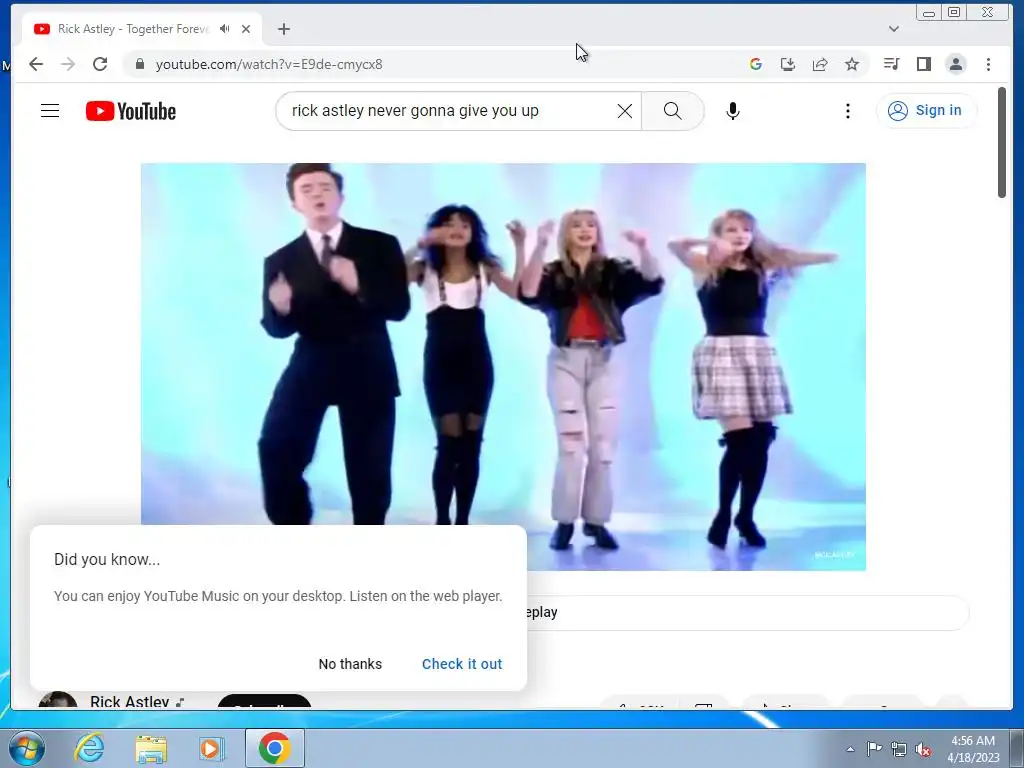Viewport: 1024px width, 768px height.
Task: Click the muted volume tray icon
Action: click(x=923, y=749)
